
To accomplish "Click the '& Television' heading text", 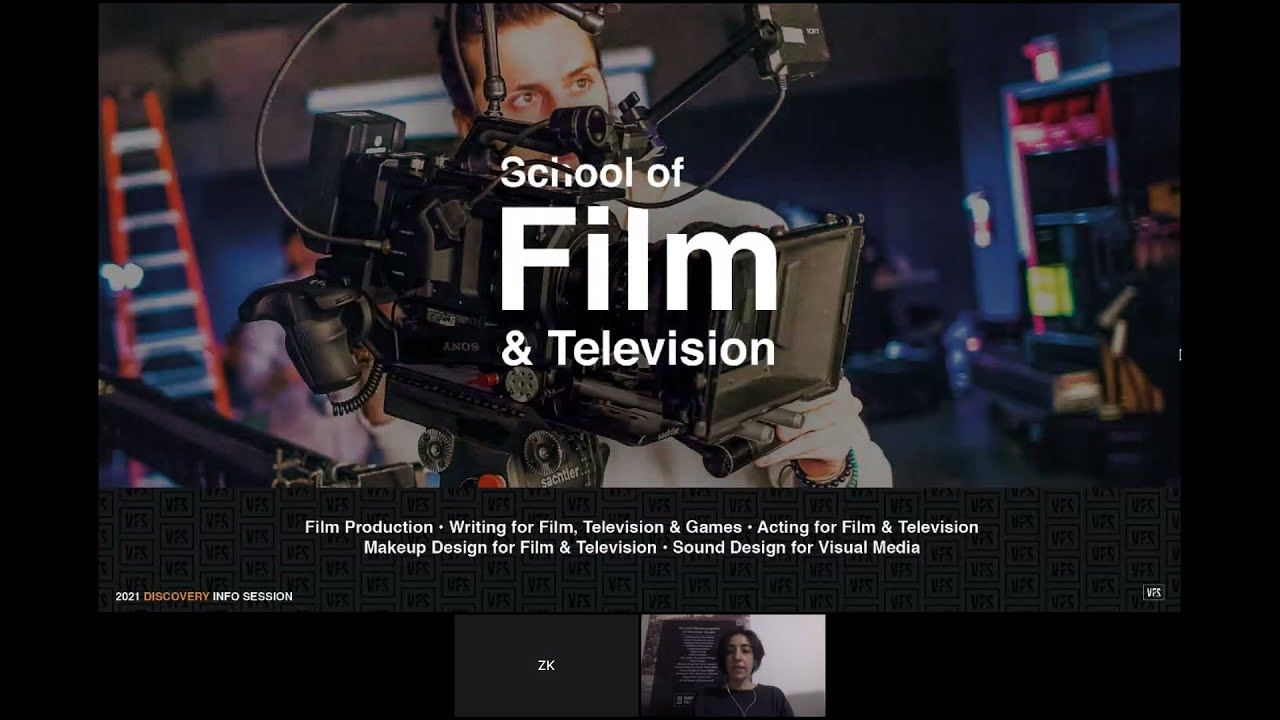I will [x=638, y=349].
